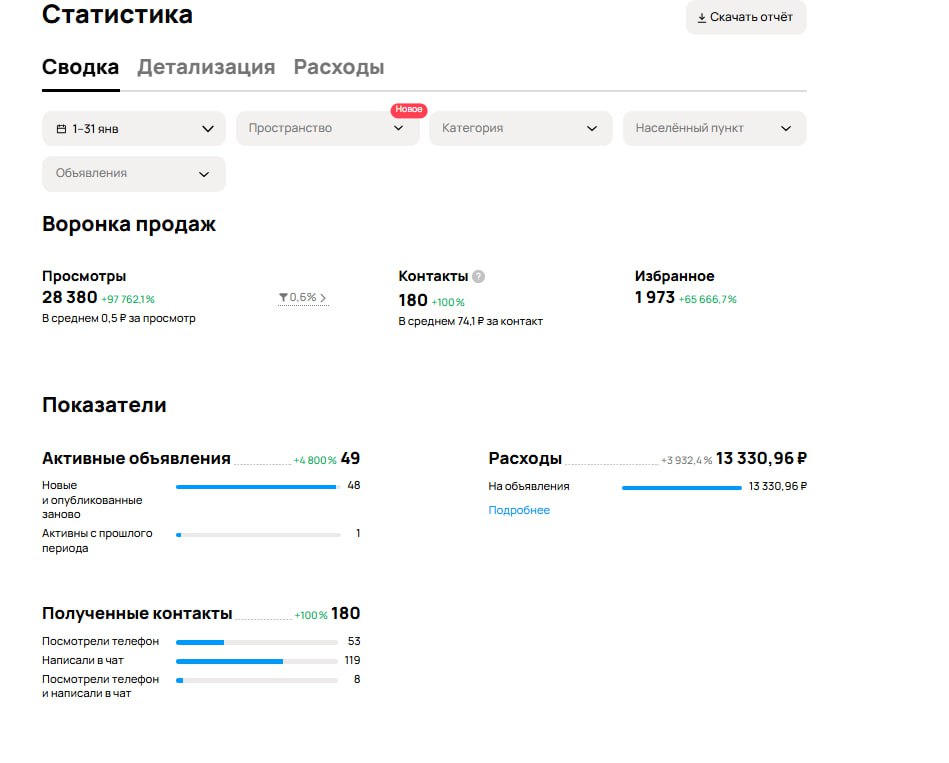
Task: Click the red Новое badge
Action: (x=408, y=110)
